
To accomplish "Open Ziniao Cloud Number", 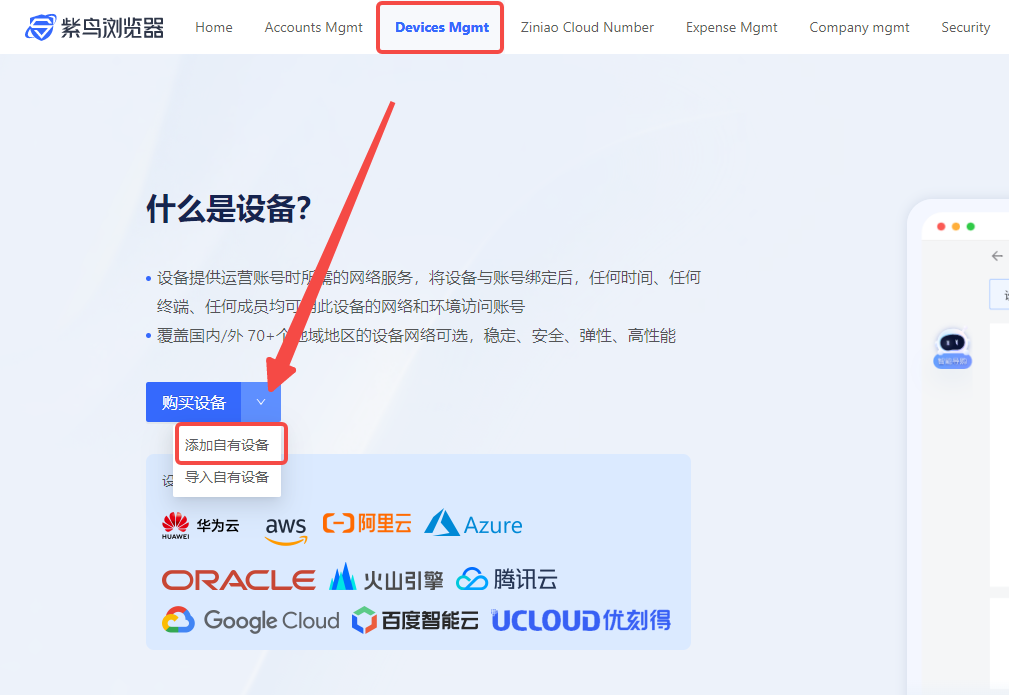I will [587, 27].
